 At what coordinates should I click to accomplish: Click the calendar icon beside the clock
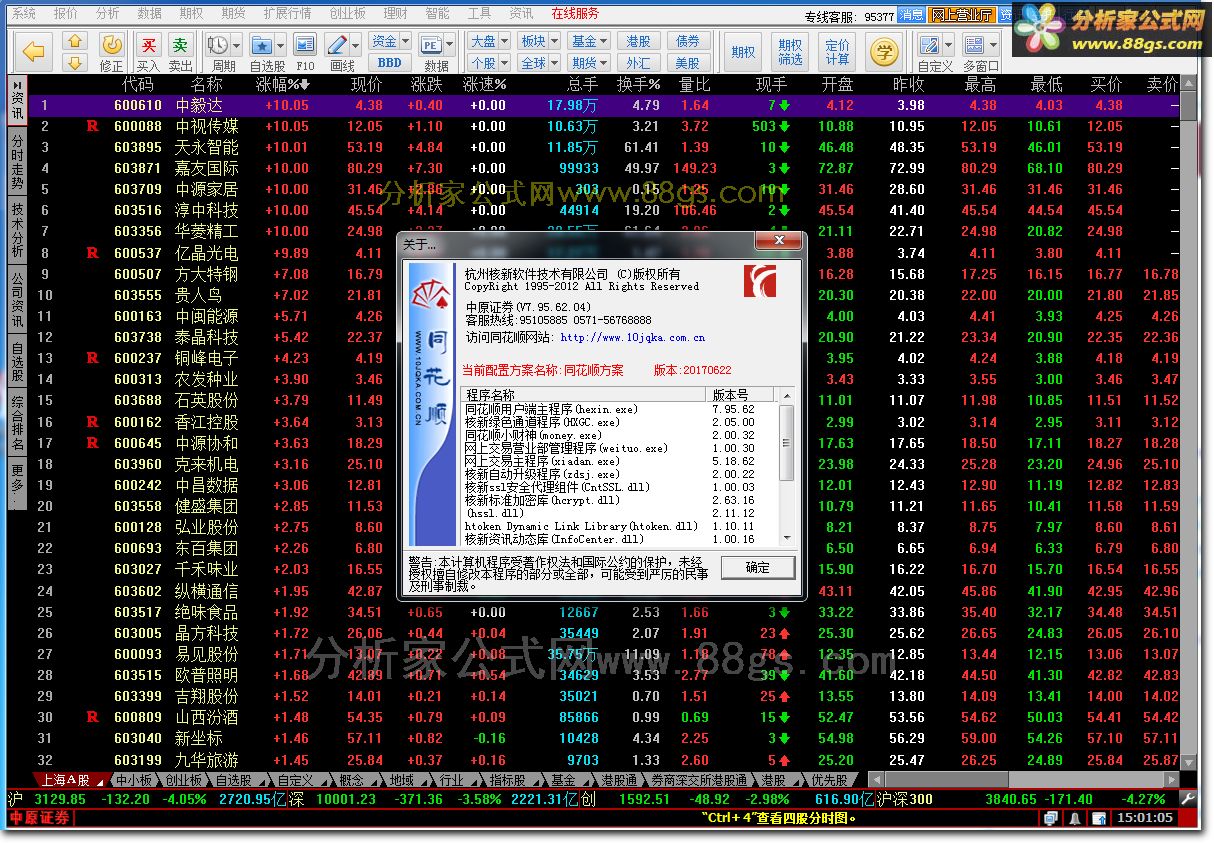click(x=1099, y=818)
